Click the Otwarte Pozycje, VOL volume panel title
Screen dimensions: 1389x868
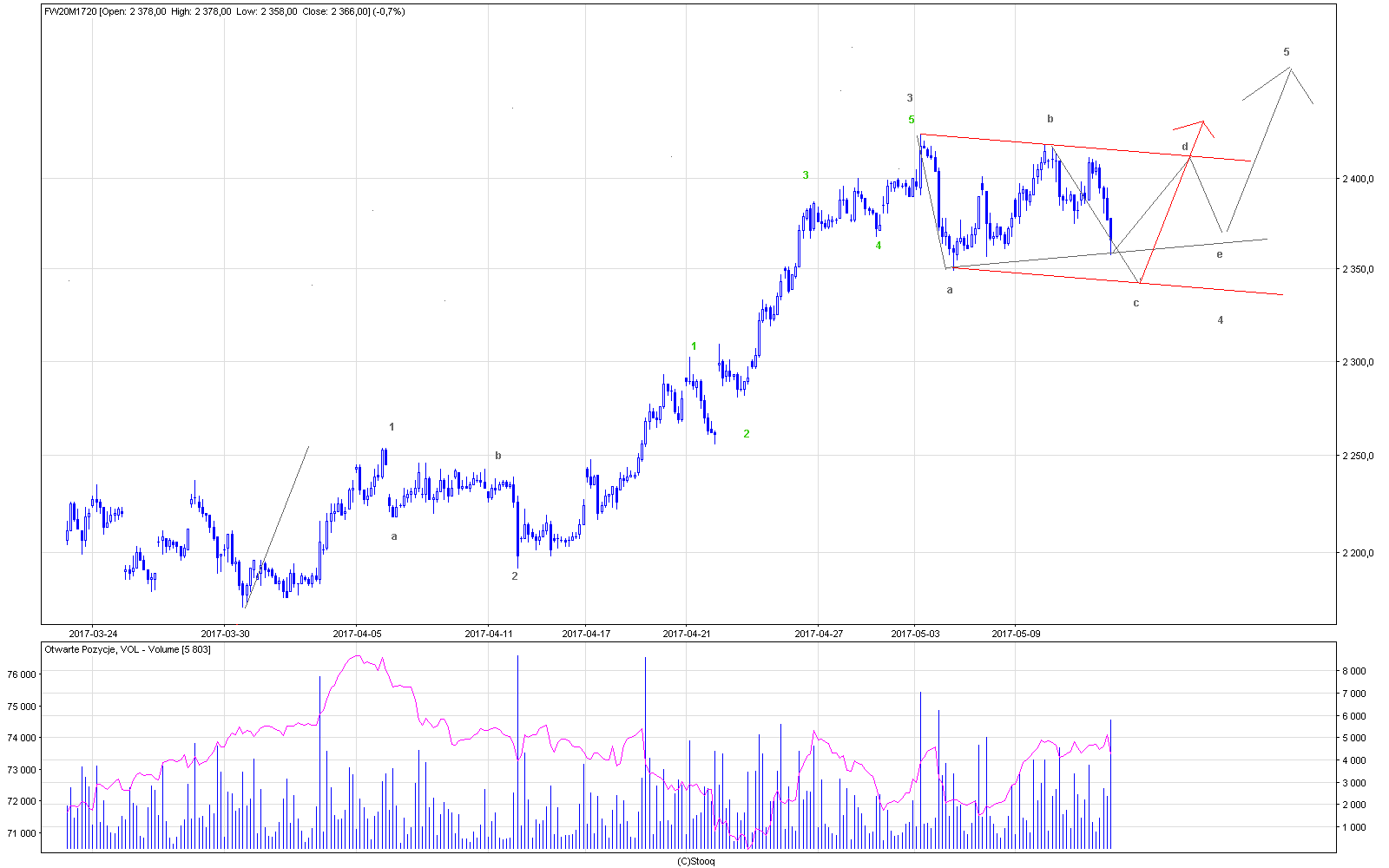click(x=127, y=649)
